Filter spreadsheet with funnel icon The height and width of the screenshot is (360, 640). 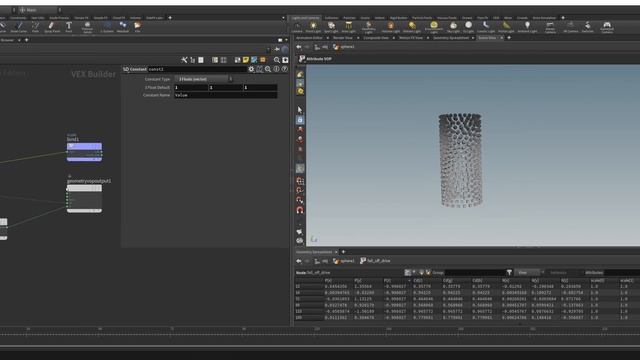coord(509,272)
